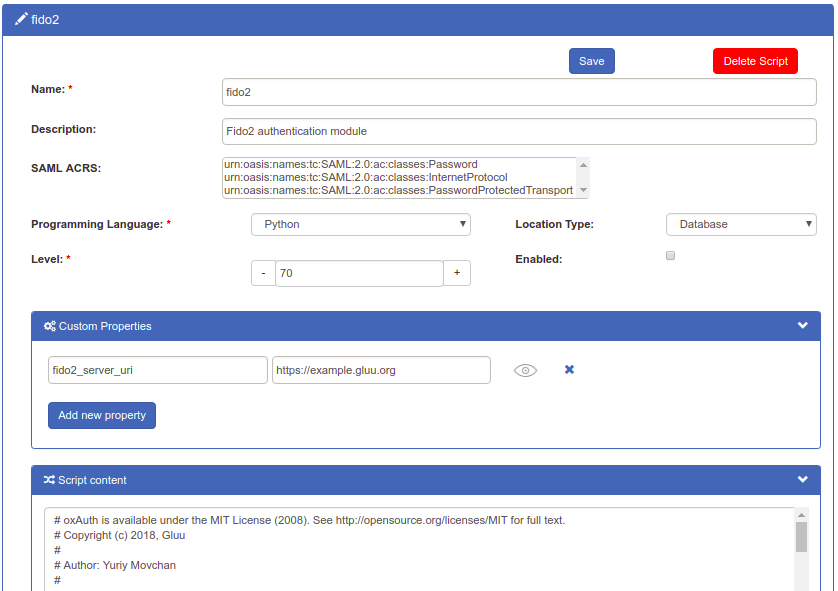Click the script content scrollbar thumb

tap(801, 537)
